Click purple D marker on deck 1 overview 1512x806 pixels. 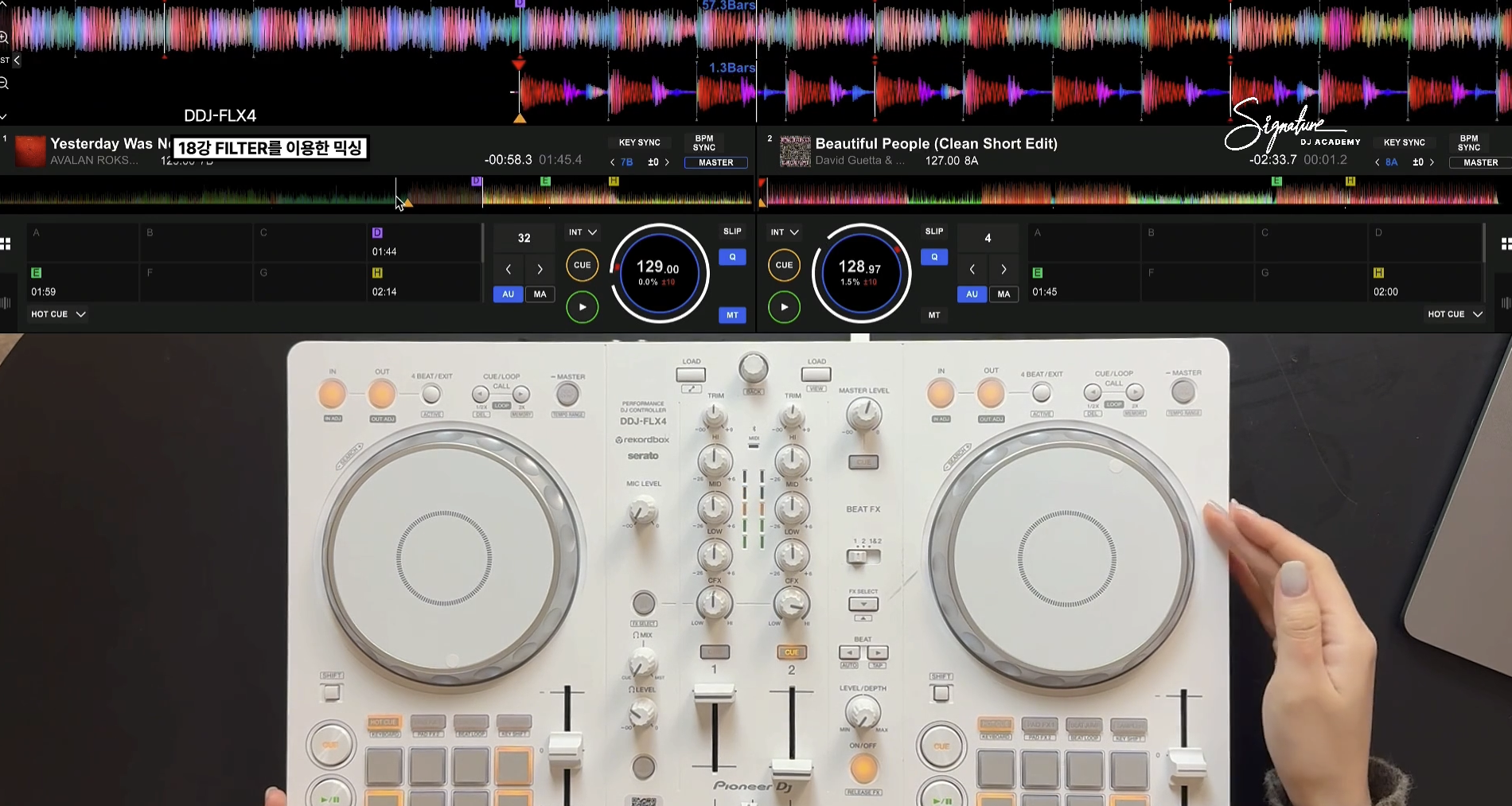point(477,181)
